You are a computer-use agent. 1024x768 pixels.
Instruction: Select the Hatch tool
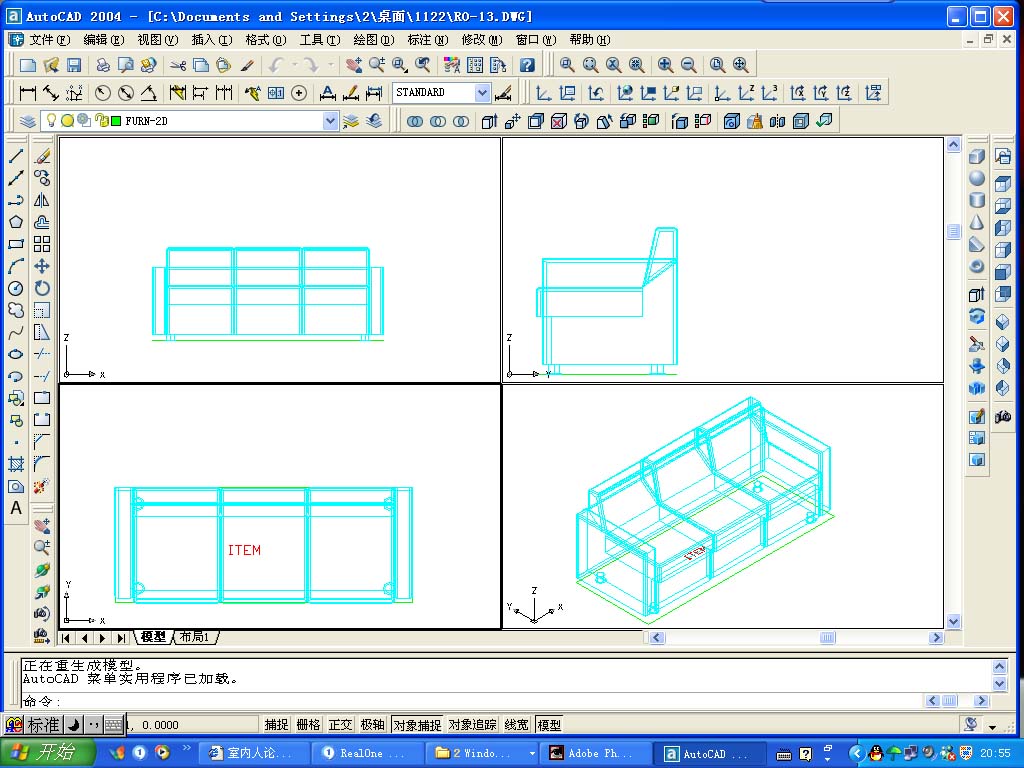tap(16, 464)
